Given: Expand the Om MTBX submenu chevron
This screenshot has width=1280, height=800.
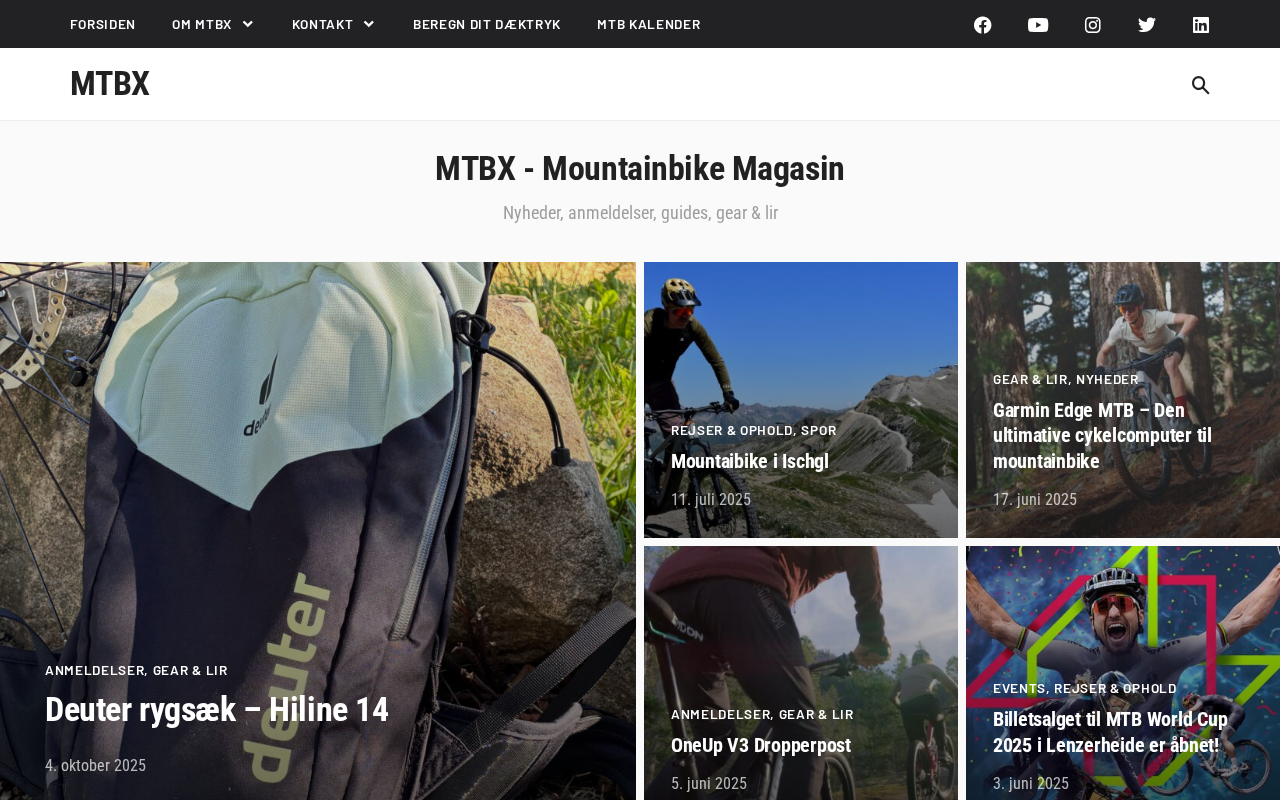Looking at the screenshot, I should [248, 24].
